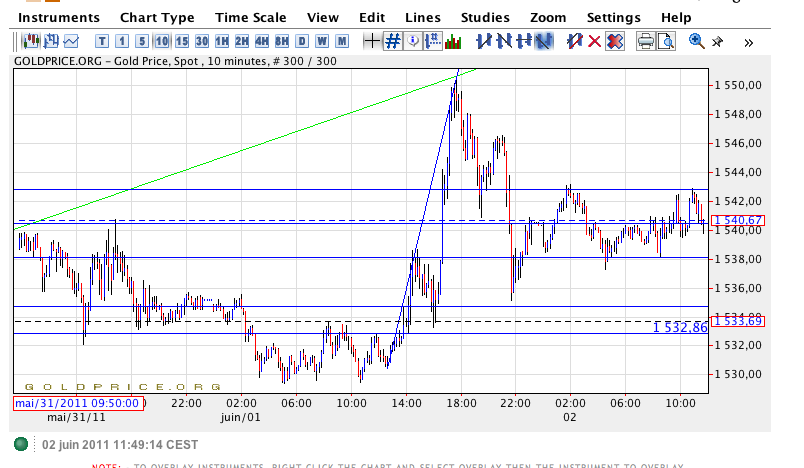Expand the toolbar overflow chevron
This screenshot has width=804, height=468.
[x=746, y=42]
